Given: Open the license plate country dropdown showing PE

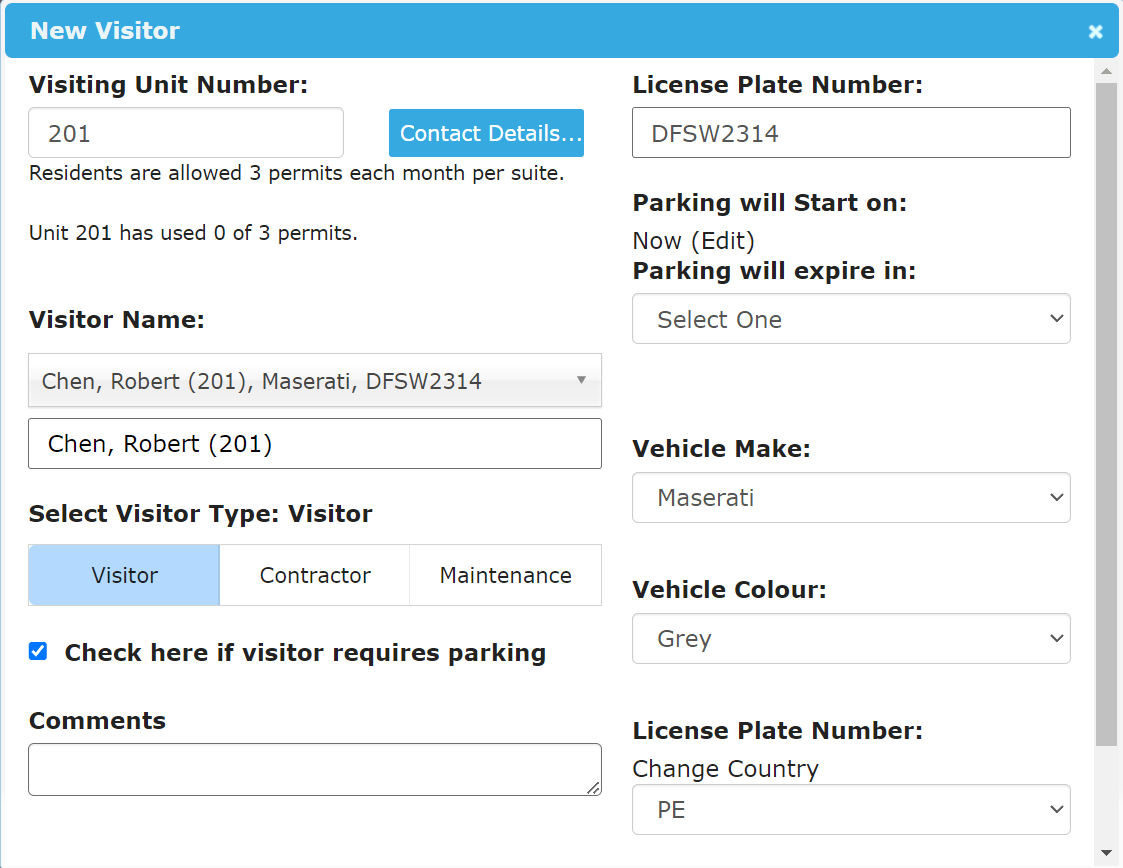Looking at the screenshot, I should tap(851, 809).
